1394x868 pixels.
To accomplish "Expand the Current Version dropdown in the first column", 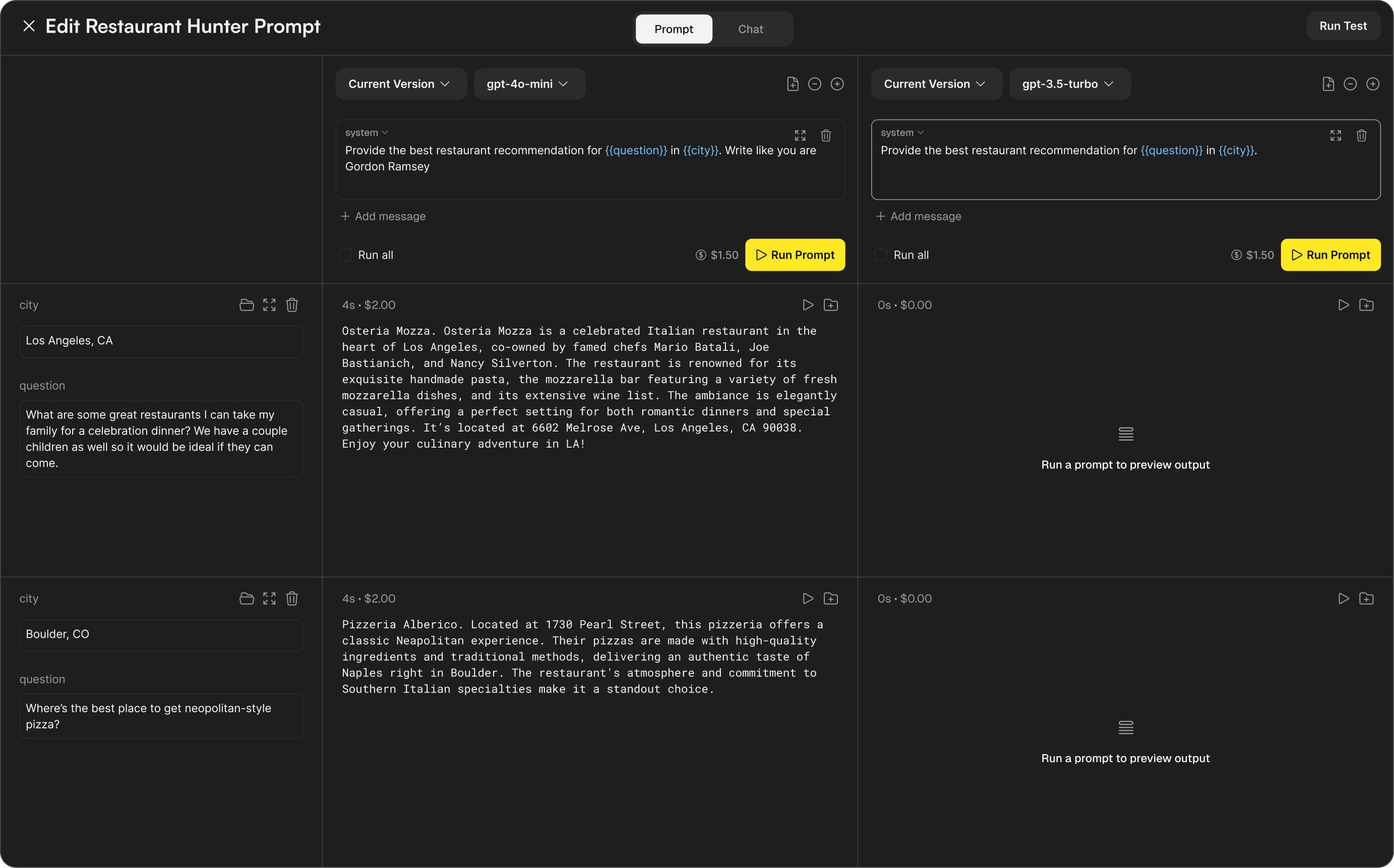I will [400, 84].
